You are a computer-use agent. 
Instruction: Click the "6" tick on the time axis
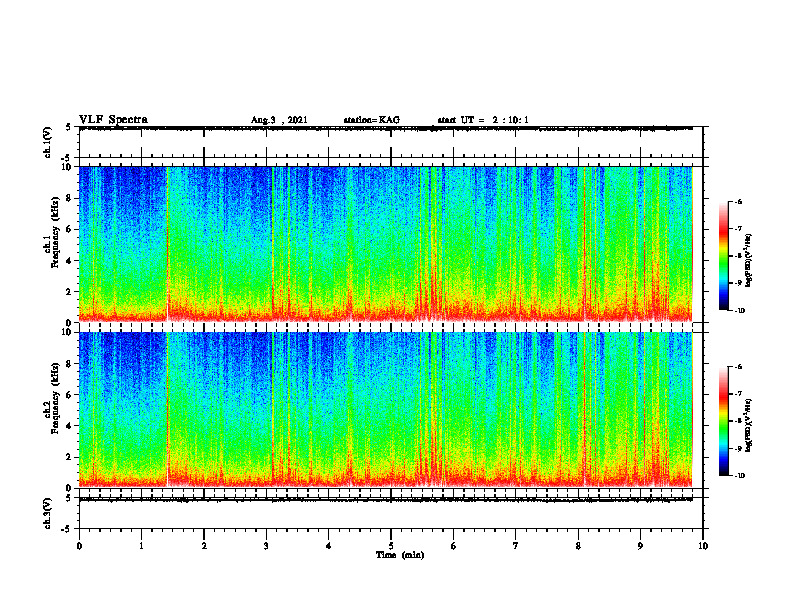pos(454,546)
